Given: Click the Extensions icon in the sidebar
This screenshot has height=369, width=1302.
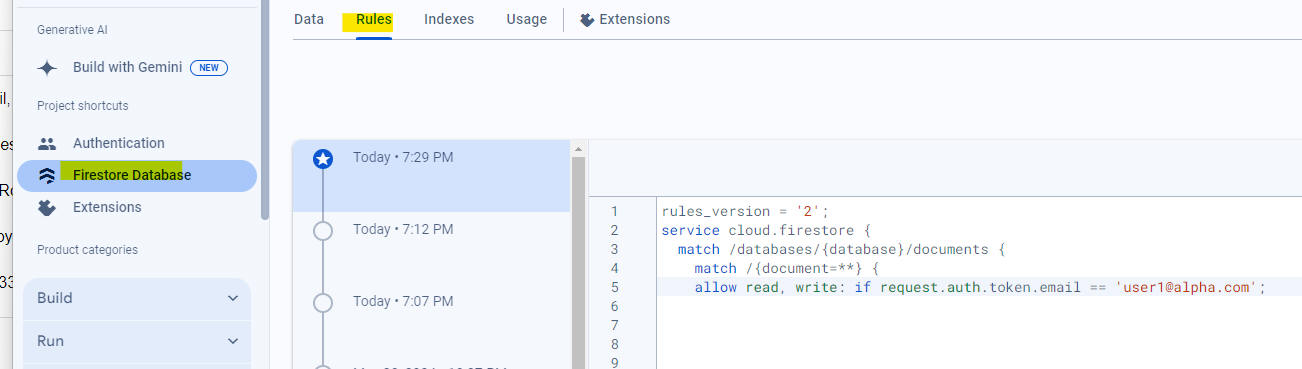Looking at the screenshot, I should (47, 207).
